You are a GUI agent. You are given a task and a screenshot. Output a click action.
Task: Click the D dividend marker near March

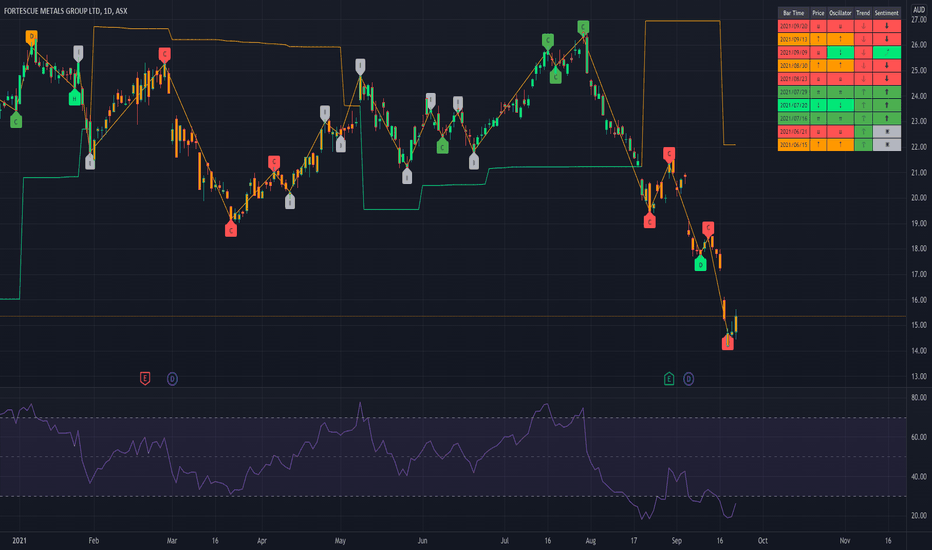point(172,379)
